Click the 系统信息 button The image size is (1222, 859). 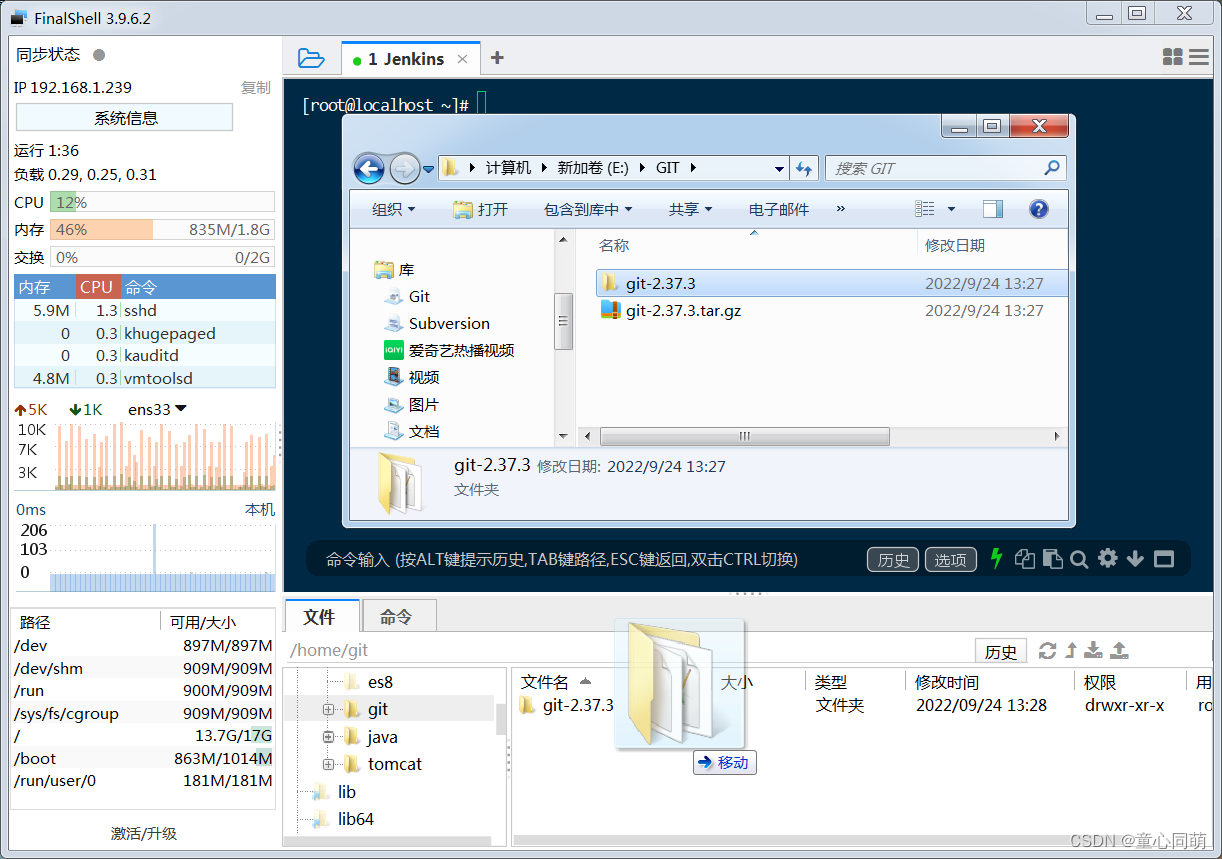[125, 117]
